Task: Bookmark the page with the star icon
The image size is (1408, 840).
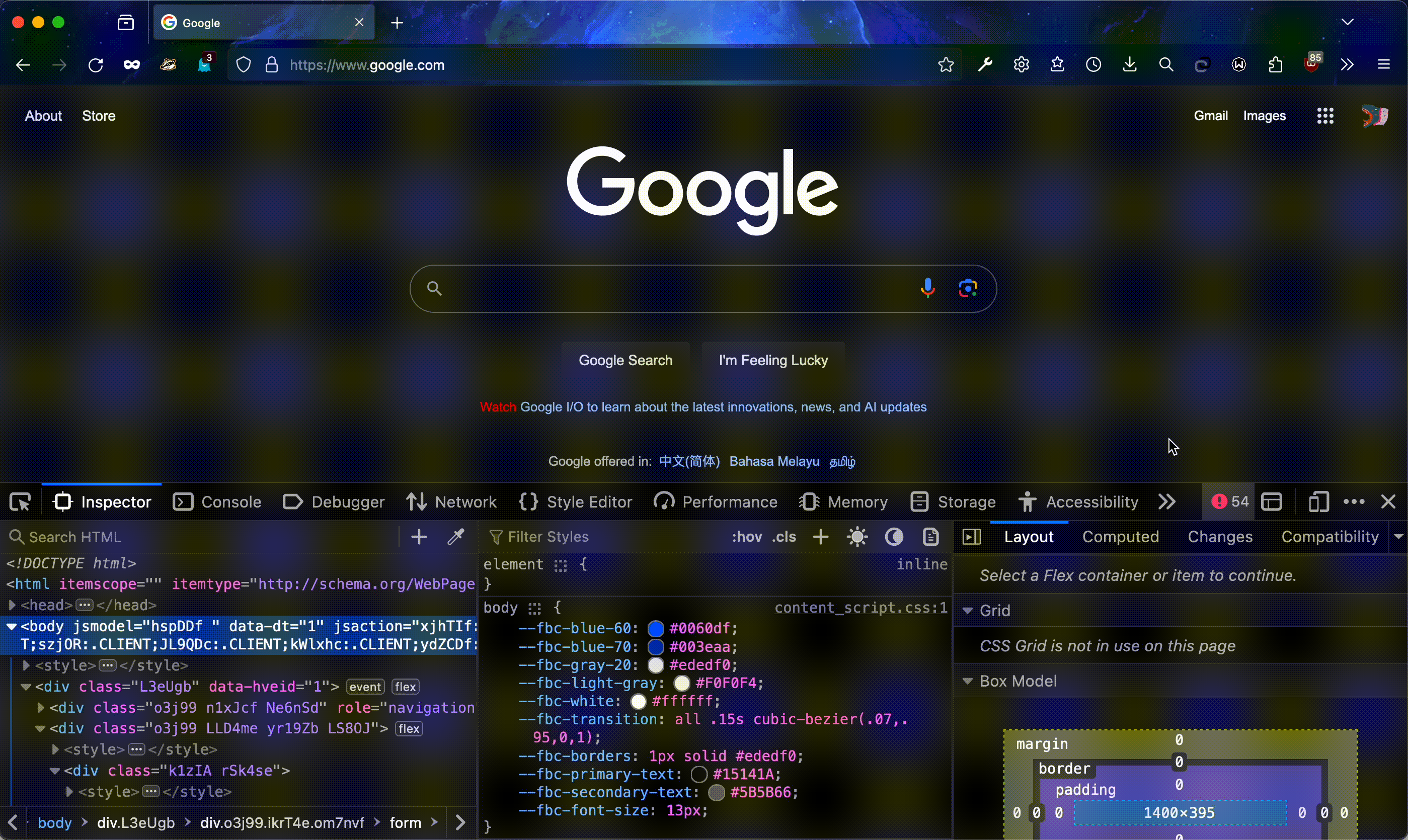Action: [946, 65]
